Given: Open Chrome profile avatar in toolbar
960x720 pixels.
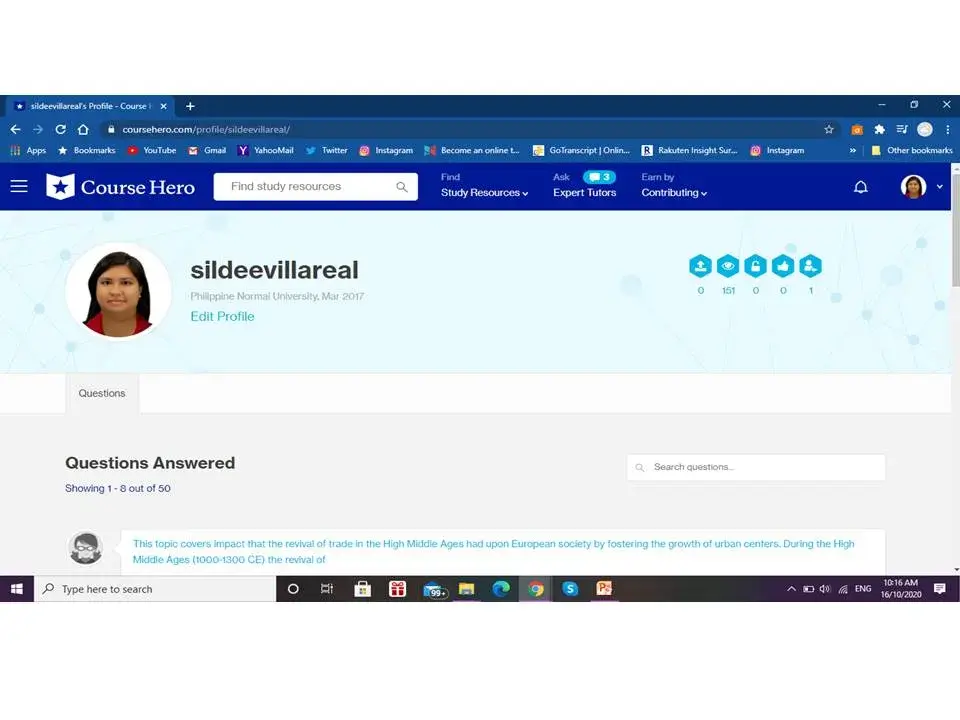Looking at the screenshot, I should [x=924, y=129].
